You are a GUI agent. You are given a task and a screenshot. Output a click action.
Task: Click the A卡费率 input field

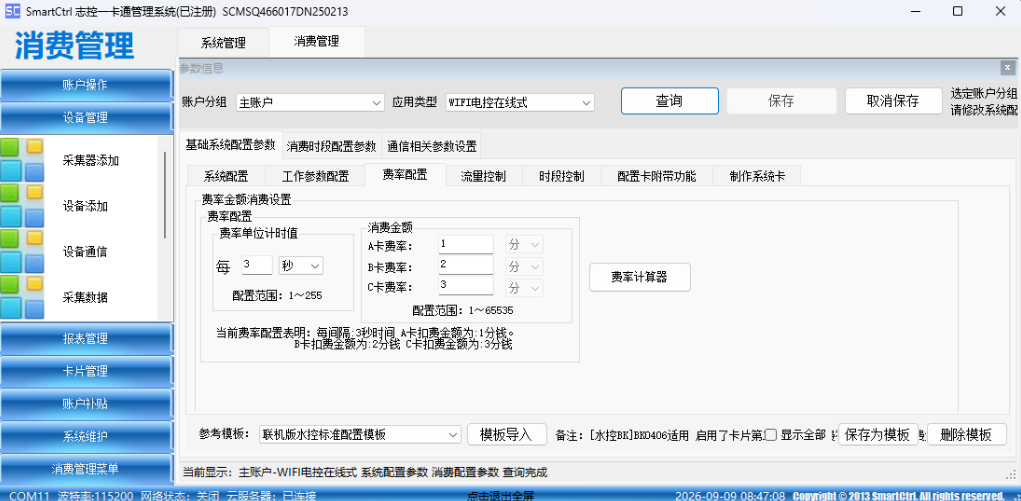tap(466, 245)
